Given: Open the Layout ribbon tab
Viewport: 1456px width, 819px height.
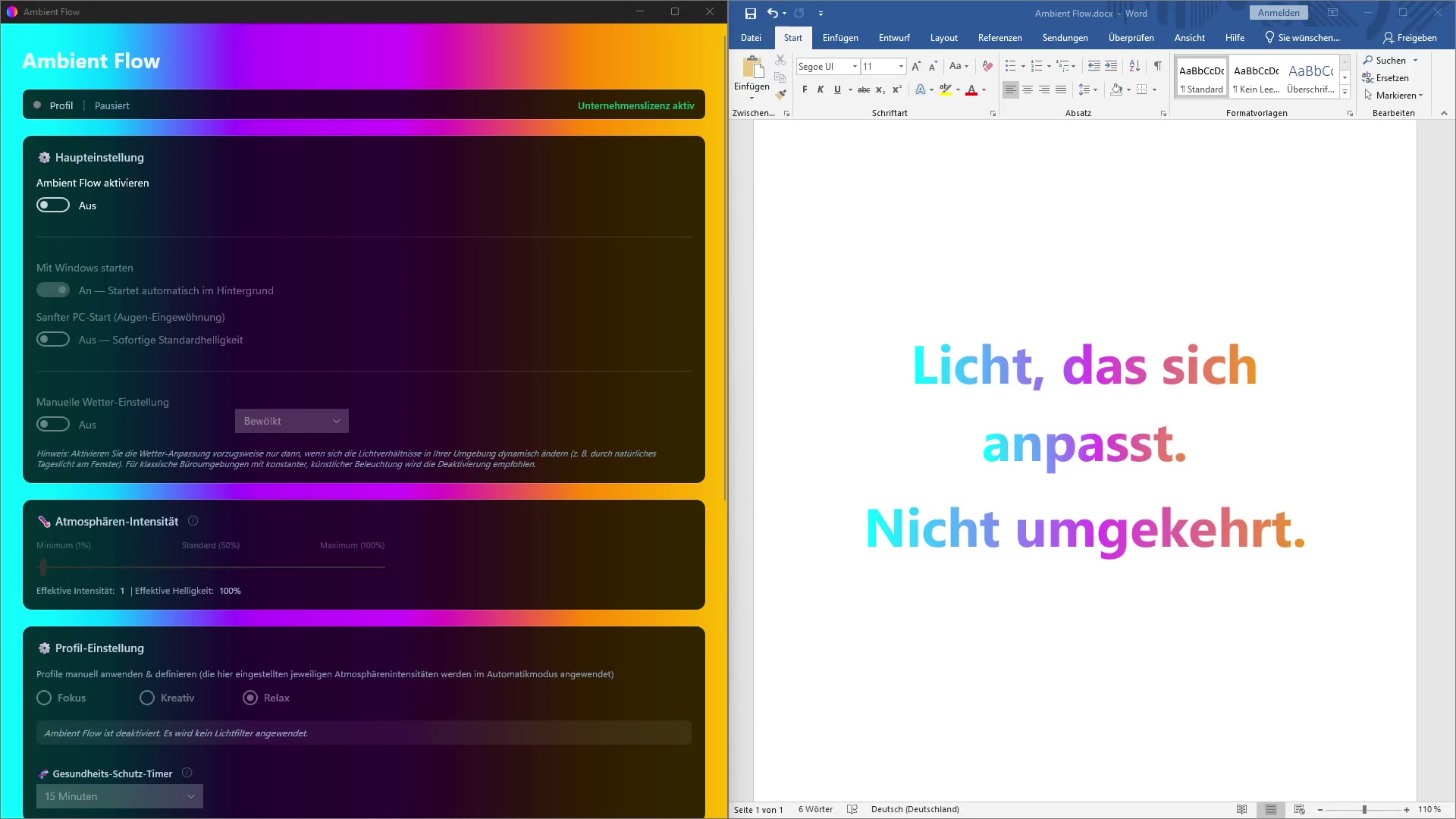Looking at the screenshot, I should [x=944, y=37].
